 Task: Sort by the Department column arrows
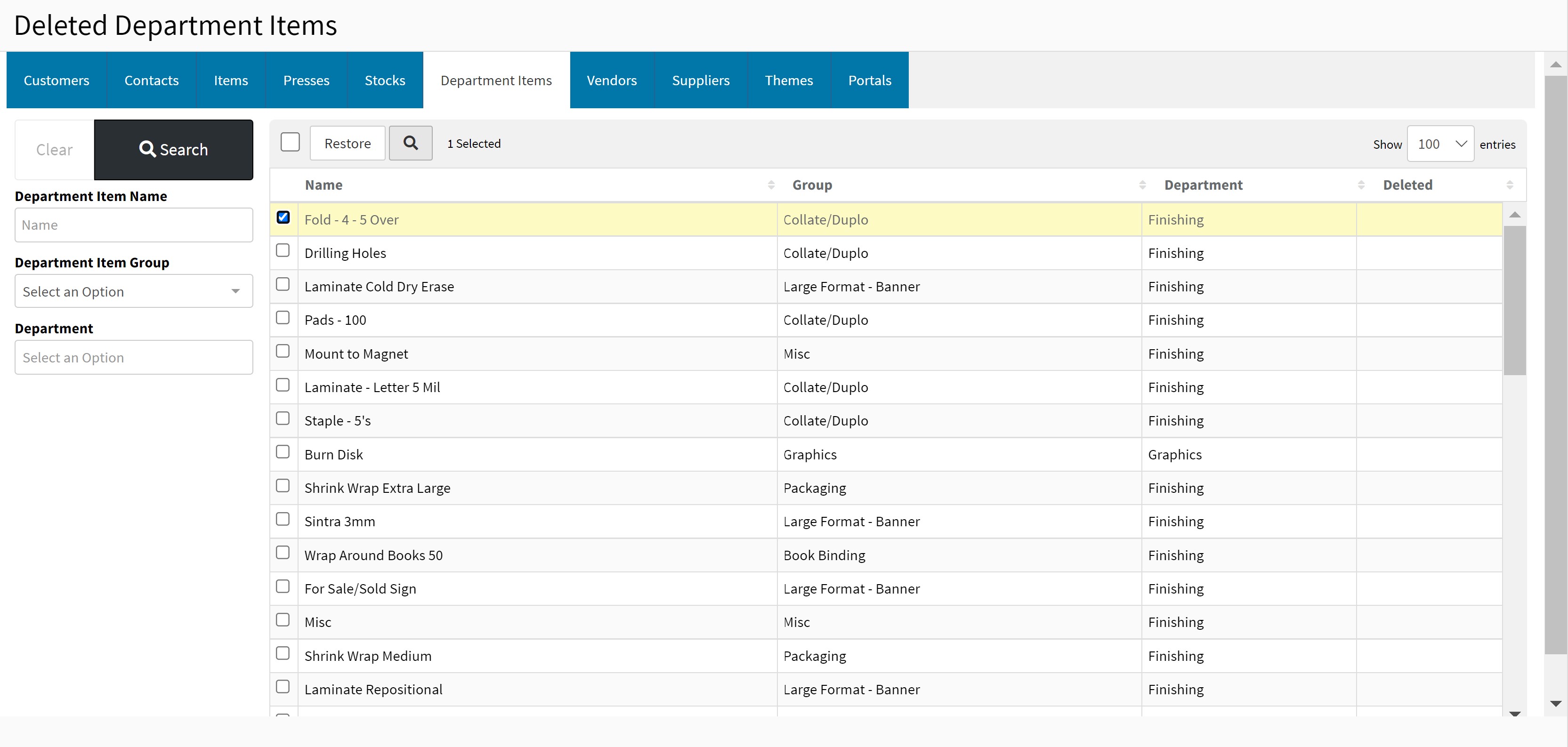(1361, 185)
